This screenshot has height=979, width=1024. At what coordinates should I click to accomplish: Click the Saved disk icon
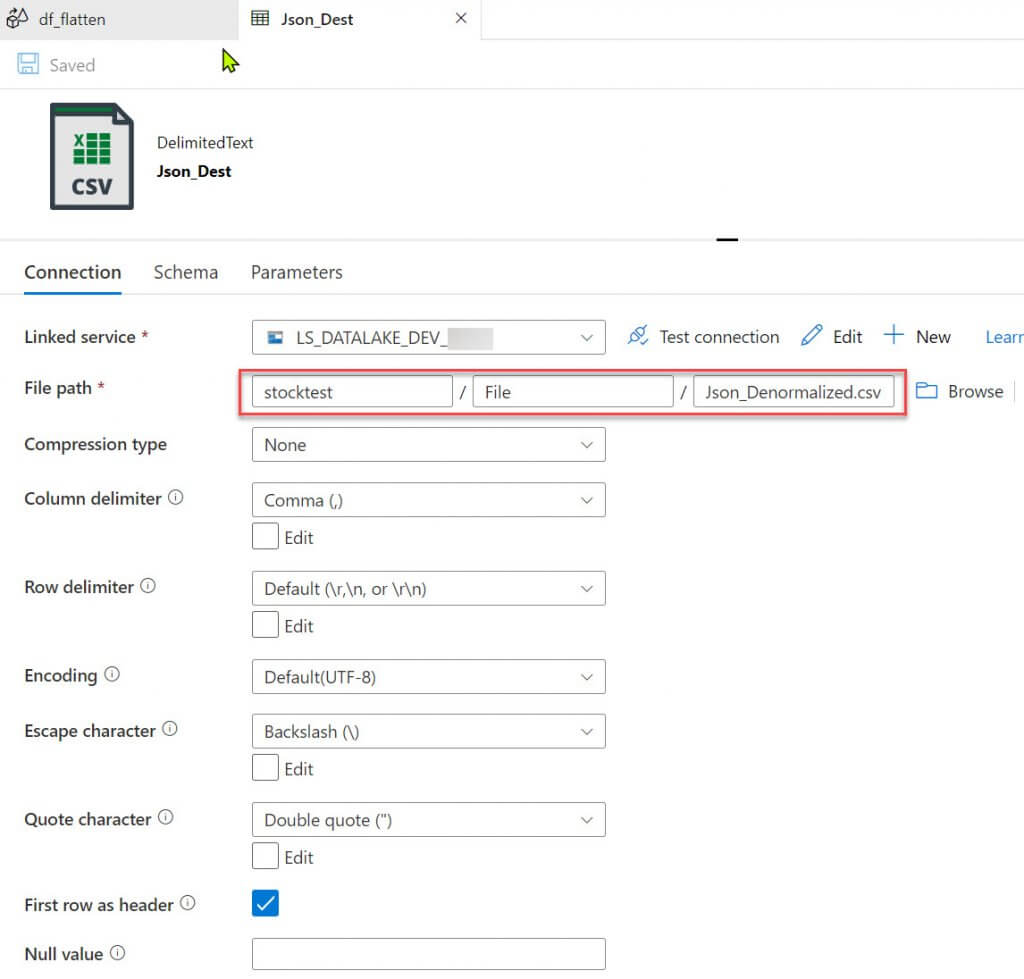[28, 64]
